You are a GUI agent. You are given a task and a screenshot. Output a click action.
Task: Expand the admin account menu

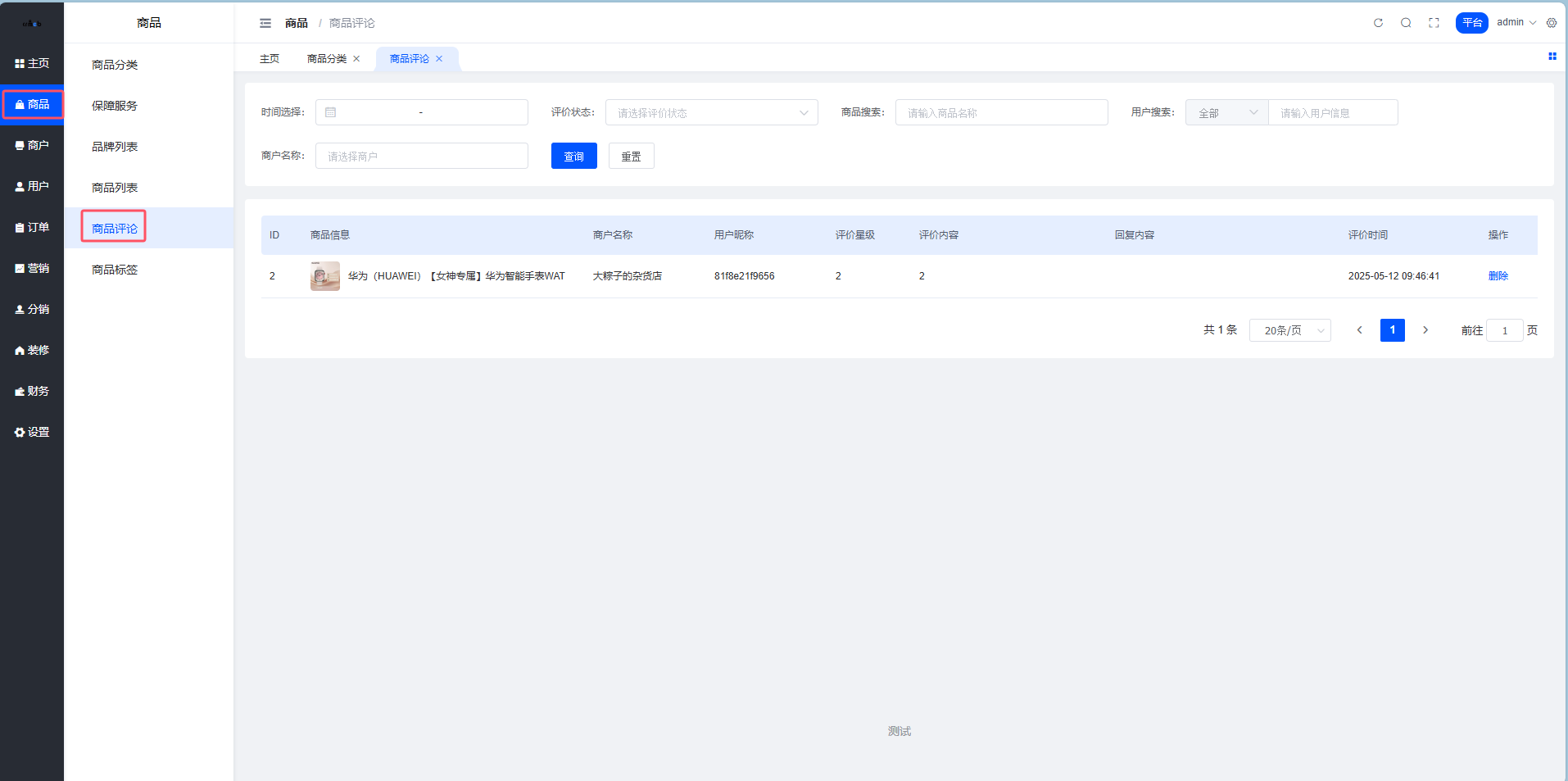[1516, 23]
